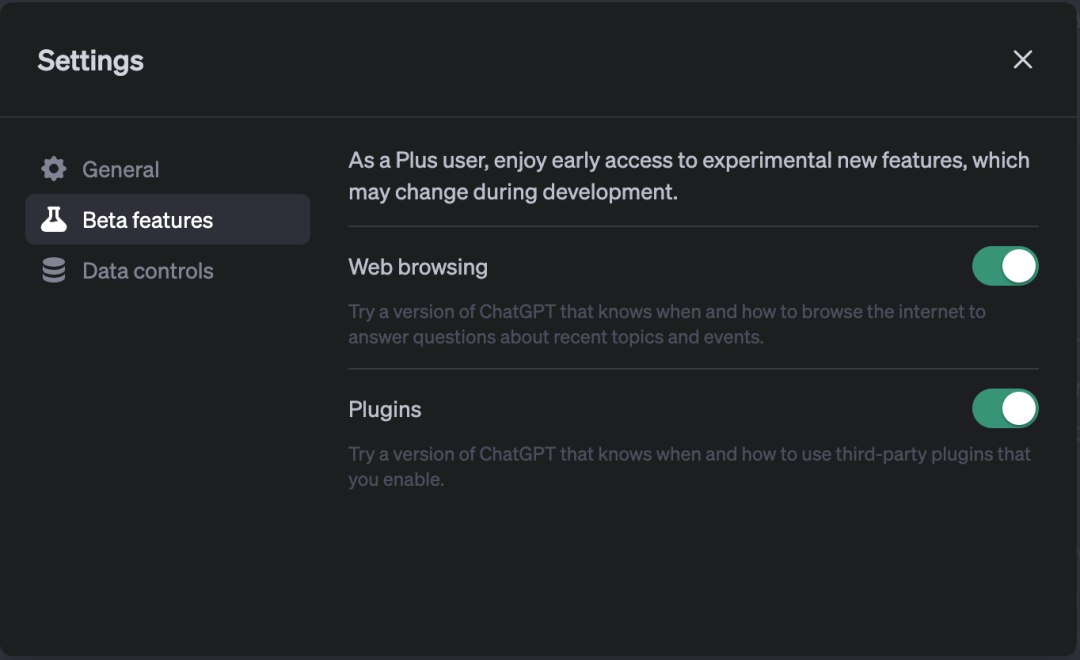Click the Plugins label

[x=385, y=410]
